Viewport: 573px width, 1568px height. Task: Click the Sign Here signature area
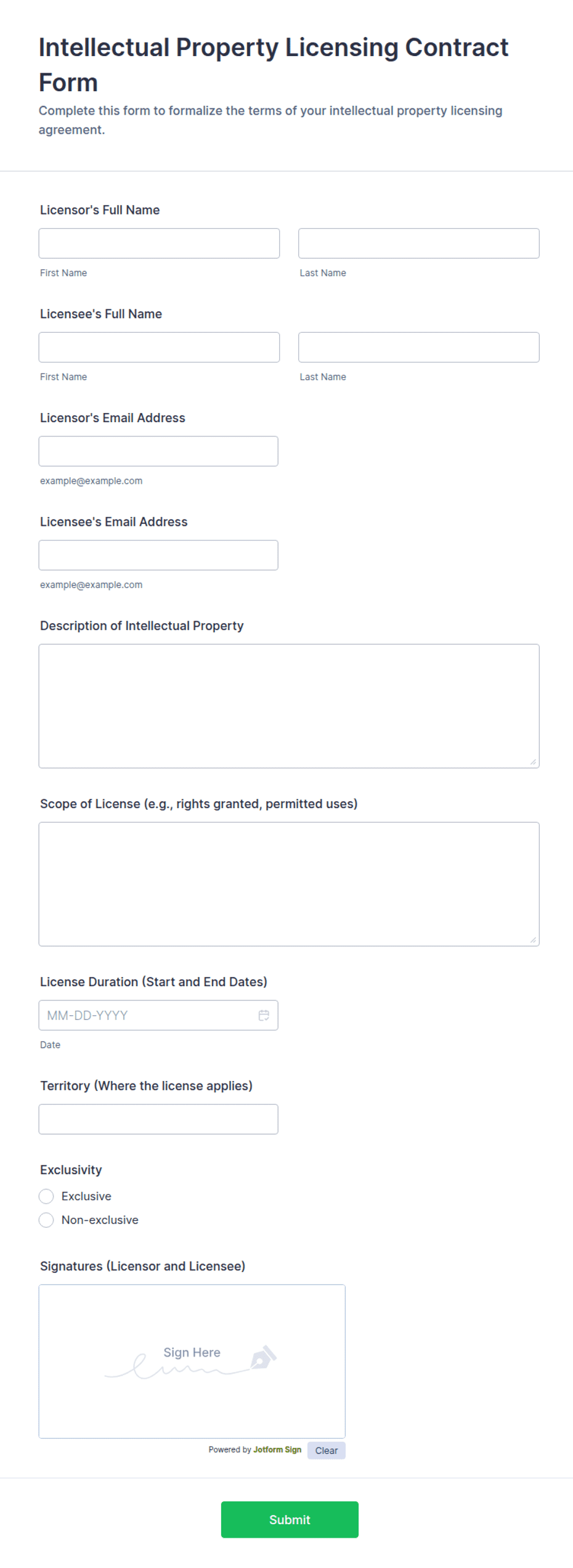pyautogui.click(x=192, y=1362)
